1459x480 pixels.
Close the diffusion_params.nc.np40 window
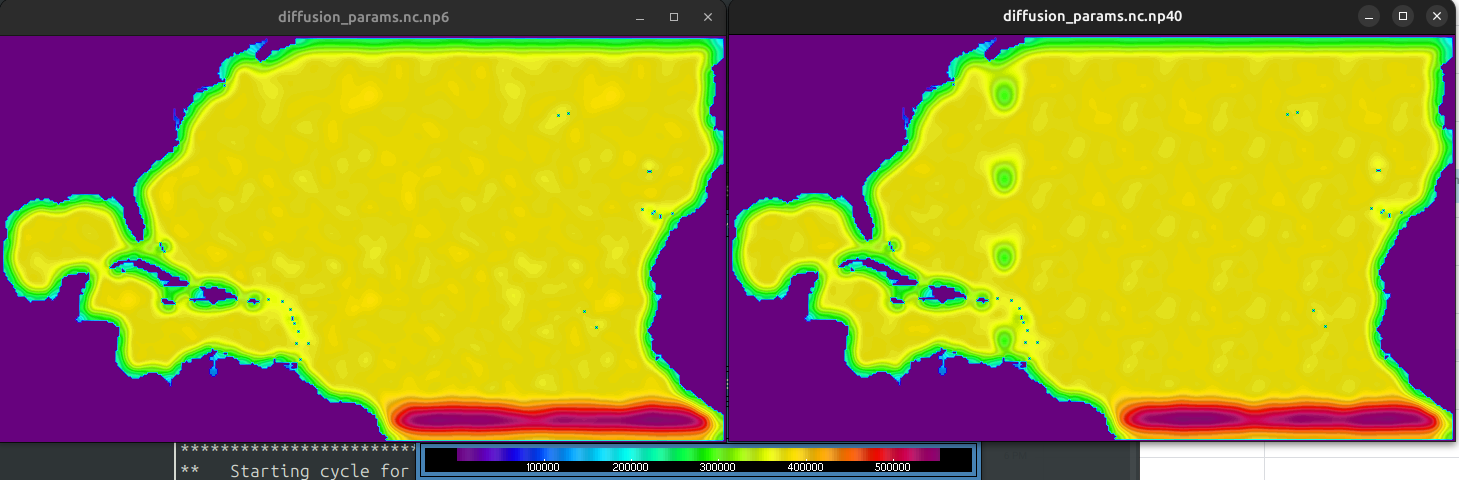point(1437,16)
